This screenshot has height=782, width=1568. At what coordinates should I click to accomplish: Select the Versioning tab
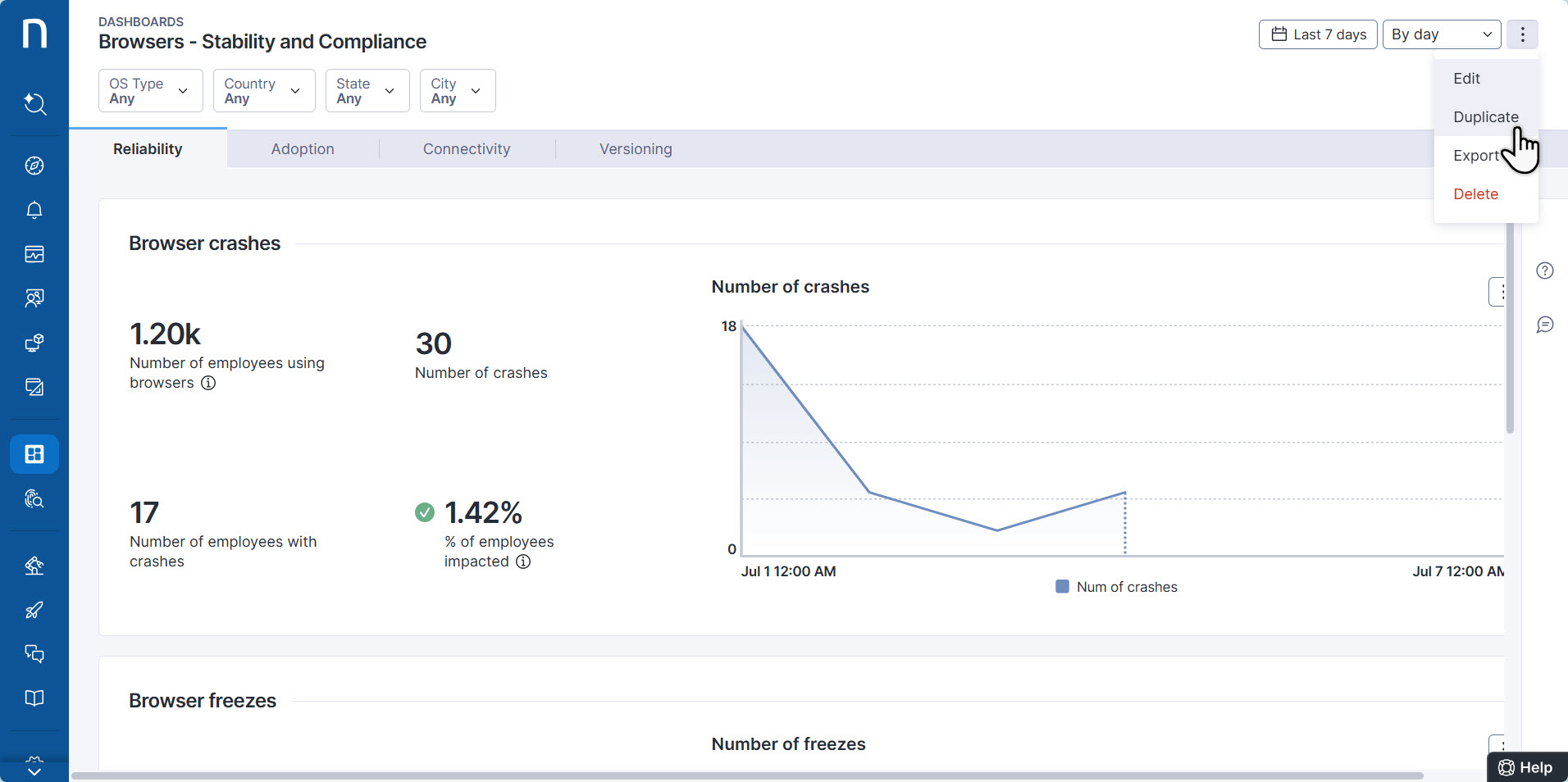coord(636,148)
